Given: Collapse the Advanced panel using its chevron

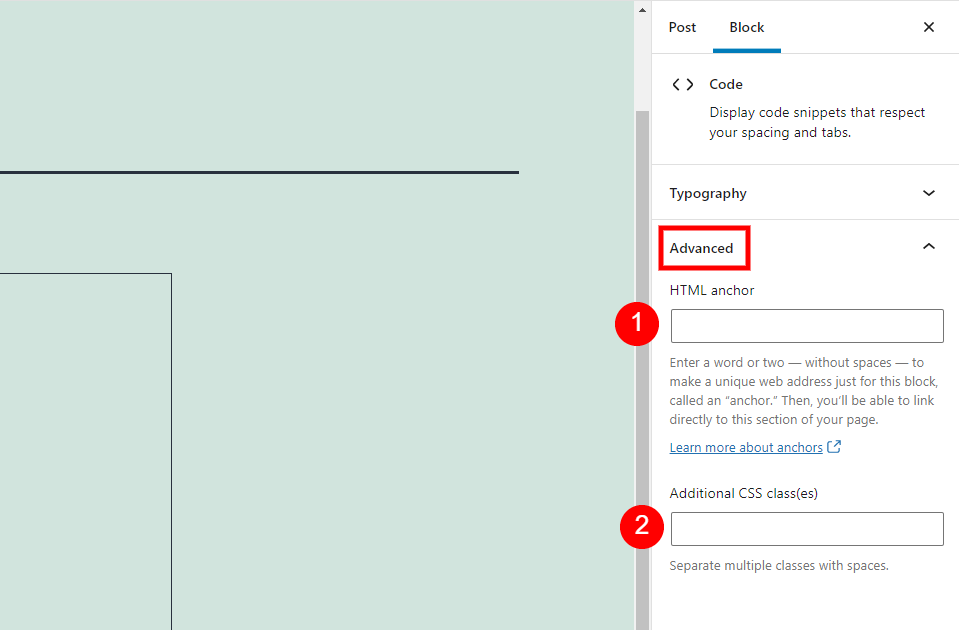Looking at the screenshot, I should pos(928,246).
